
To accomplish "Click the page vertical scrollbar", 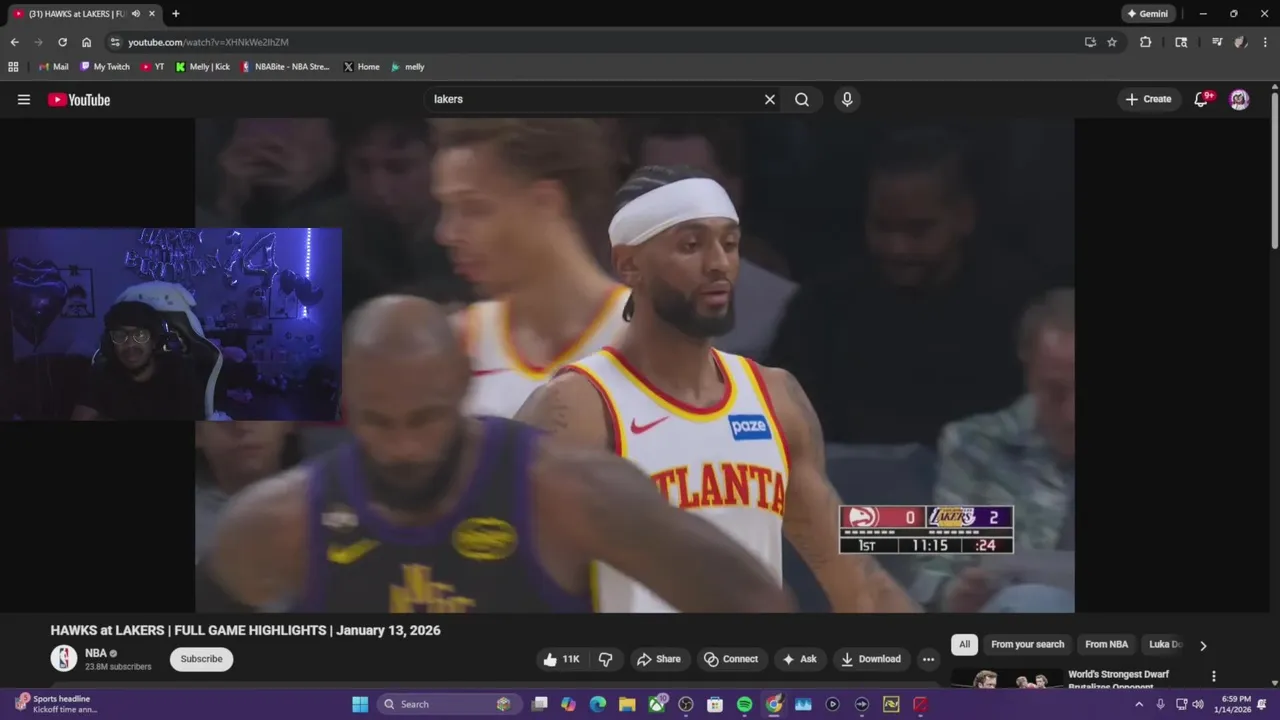I will tap(1274, 170).
